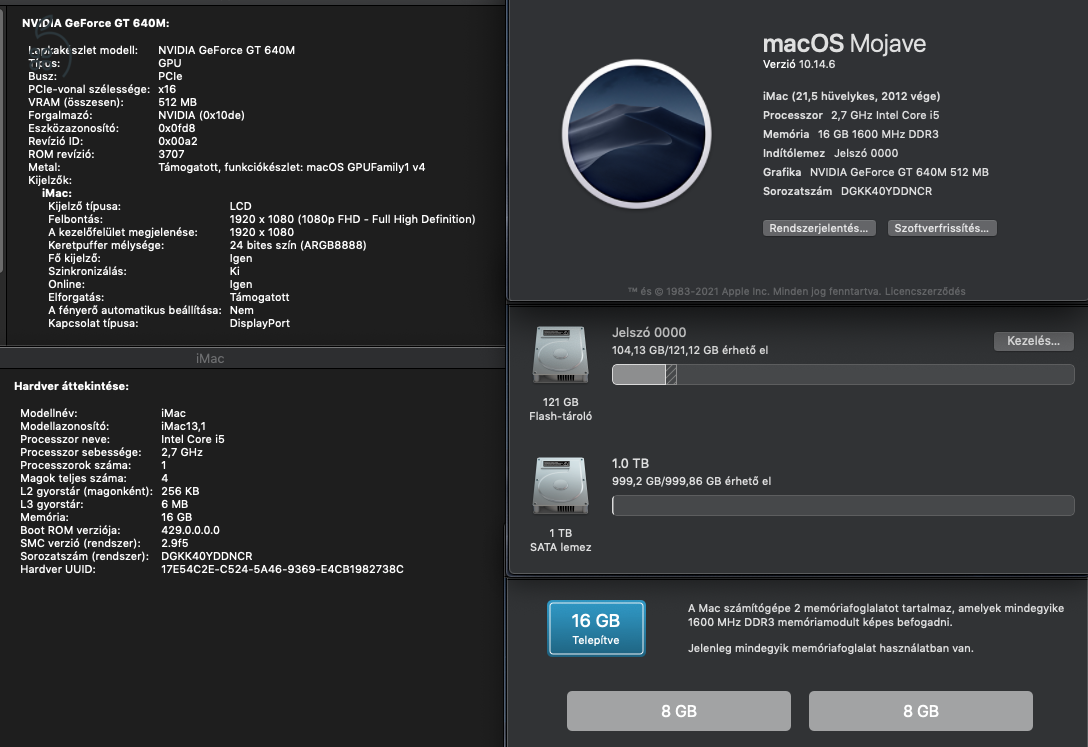Click the iMac window title bar
Image resolution: width=1088 pixels, height=747 pixels.
[x=210, y=358]
